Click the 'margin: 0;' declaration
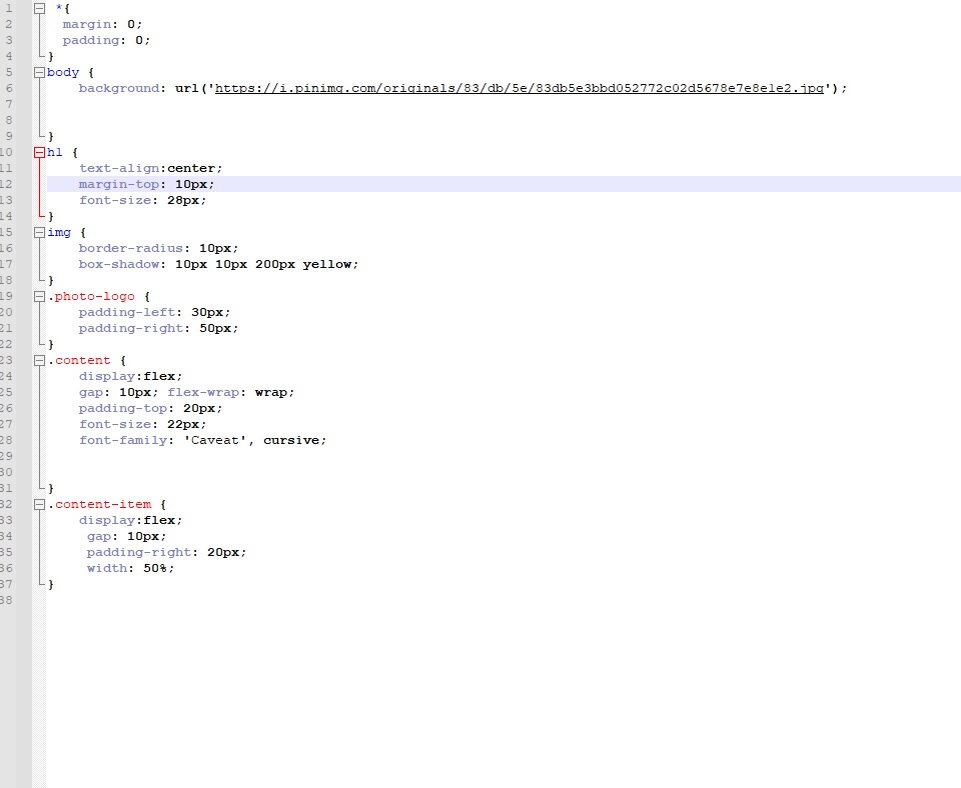961x788 pixels. [102, 25]
